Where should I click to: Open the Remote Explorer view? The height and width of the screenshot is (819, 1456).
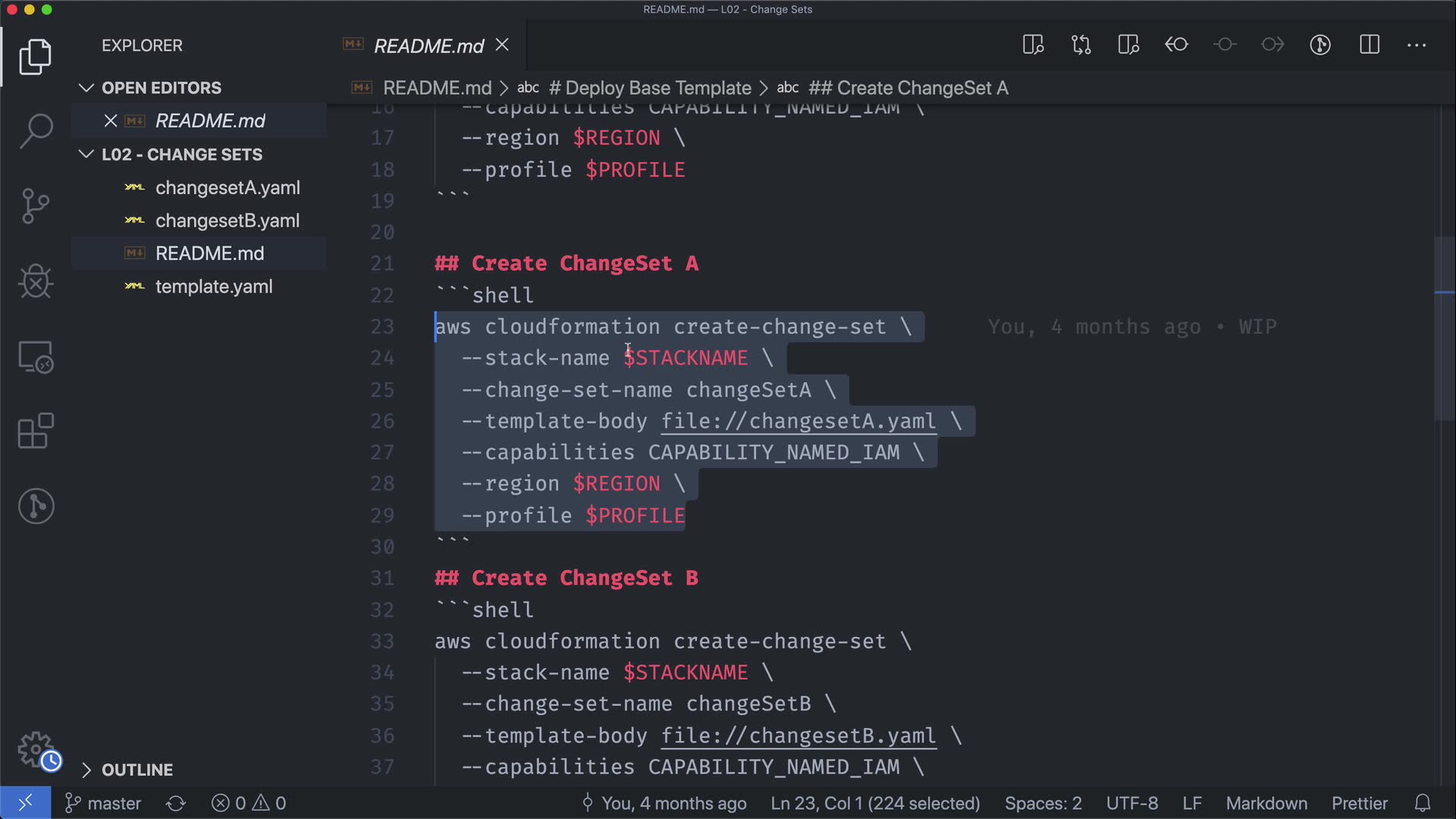click(x=36, y=356)
